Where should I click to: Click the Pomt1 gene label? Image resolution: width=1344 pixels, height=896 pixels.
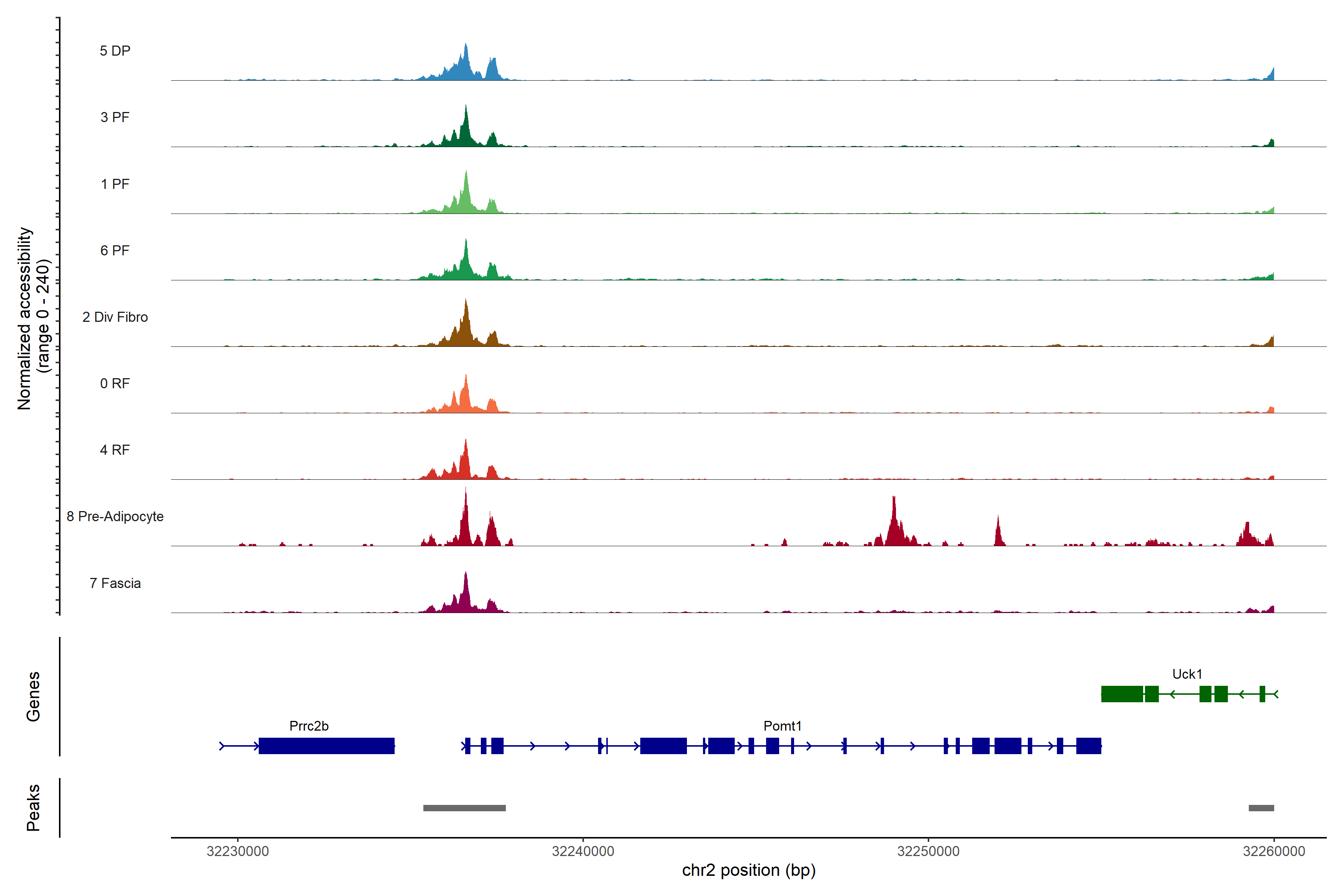[x=782, y=726]
